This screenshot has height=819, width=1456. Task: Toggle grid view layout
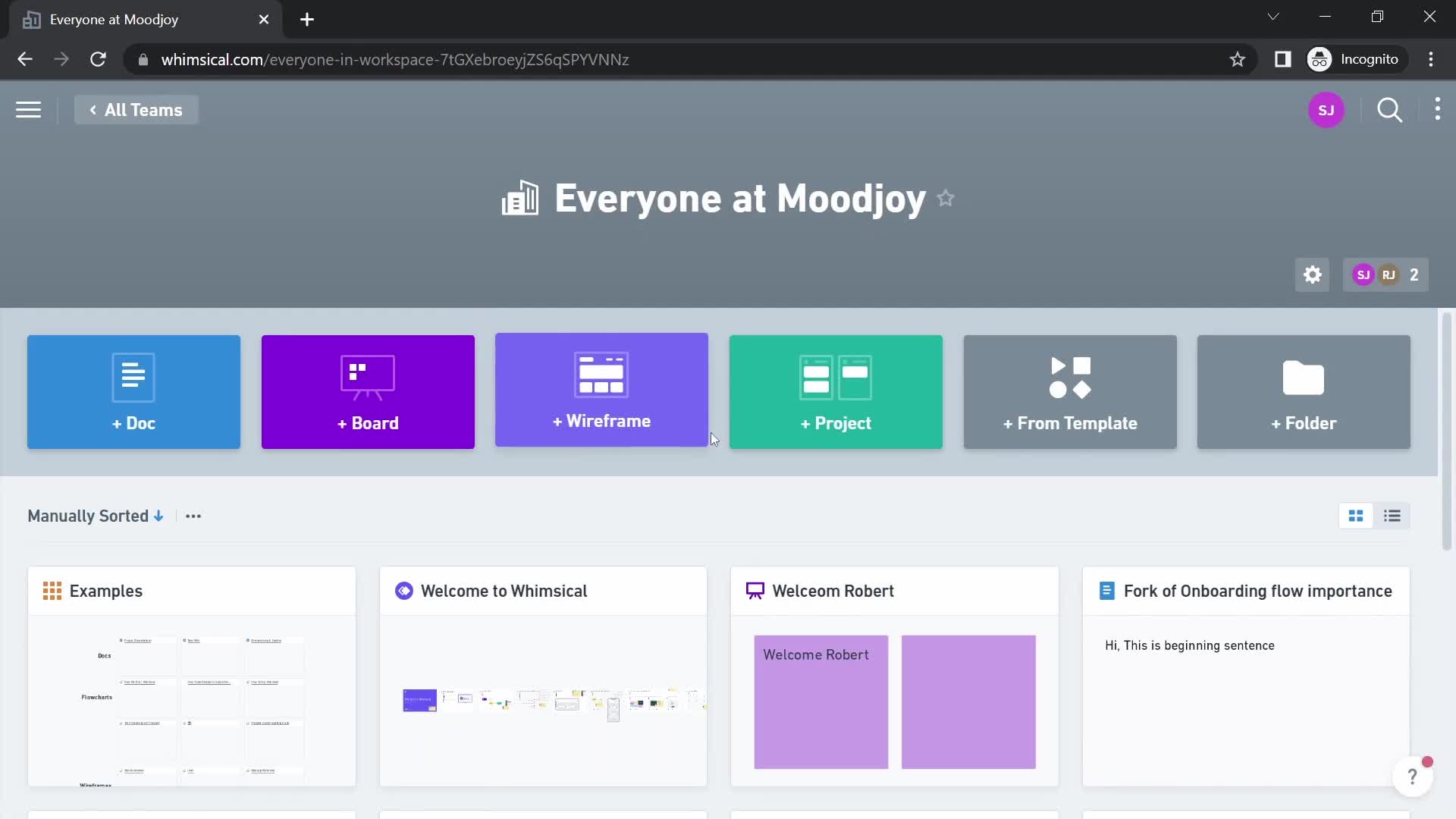(1356, 515)
